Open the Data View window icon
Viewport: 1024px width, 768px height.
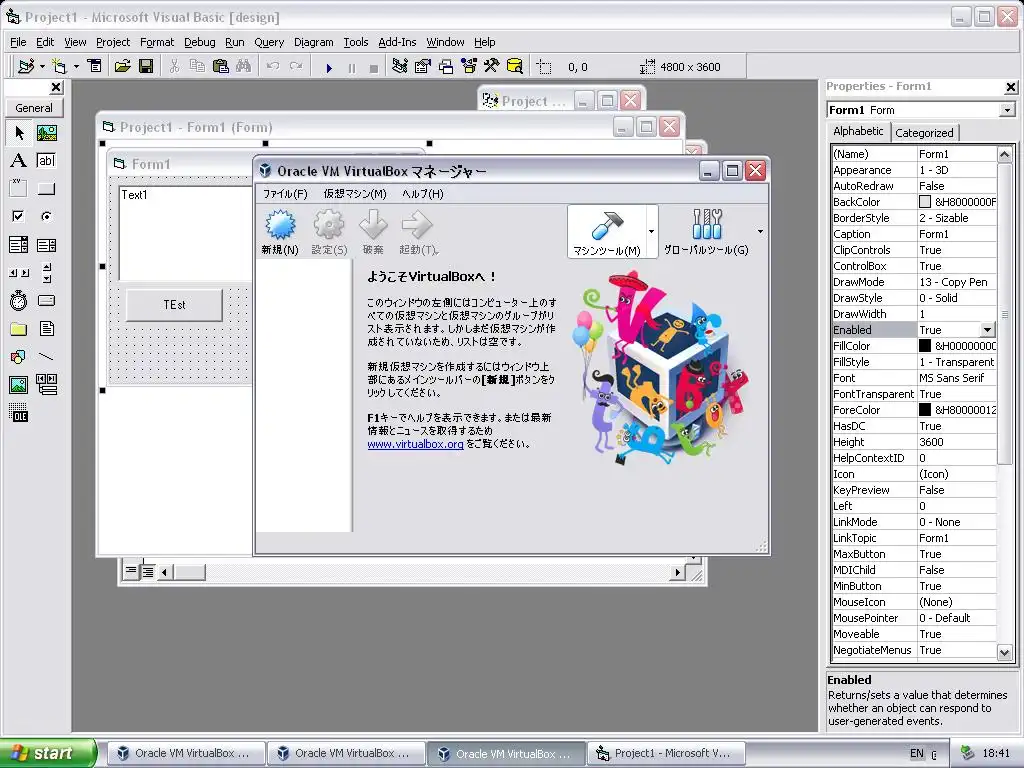coord(515,67)
